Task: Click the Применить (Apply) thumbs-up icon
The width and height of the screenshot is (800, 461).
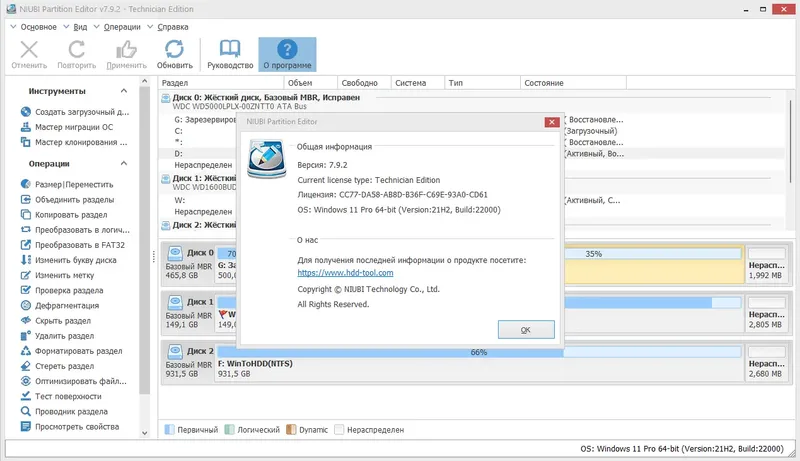Action: 126,49
